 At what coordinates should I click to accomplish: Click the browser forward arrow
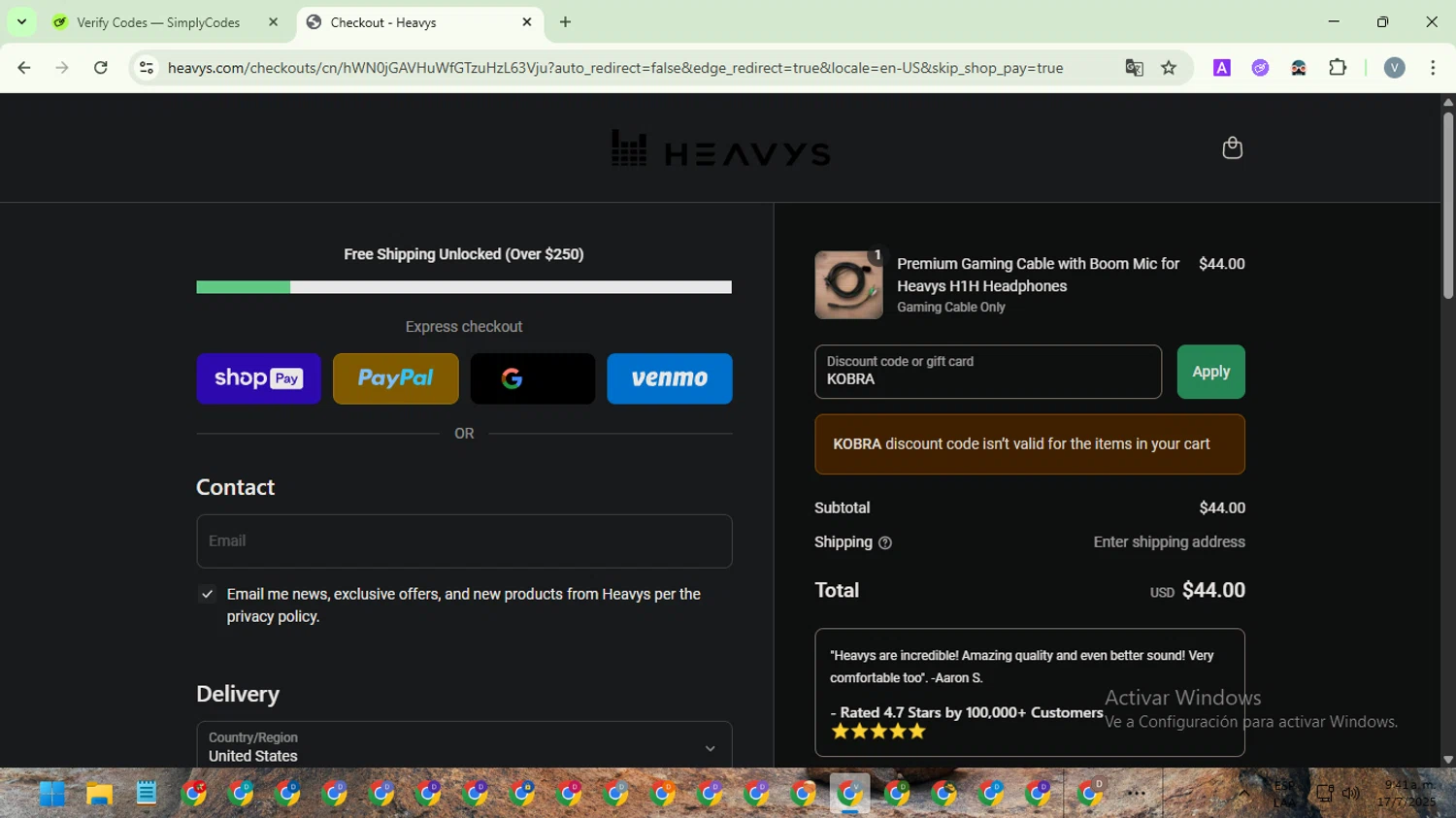62,68
